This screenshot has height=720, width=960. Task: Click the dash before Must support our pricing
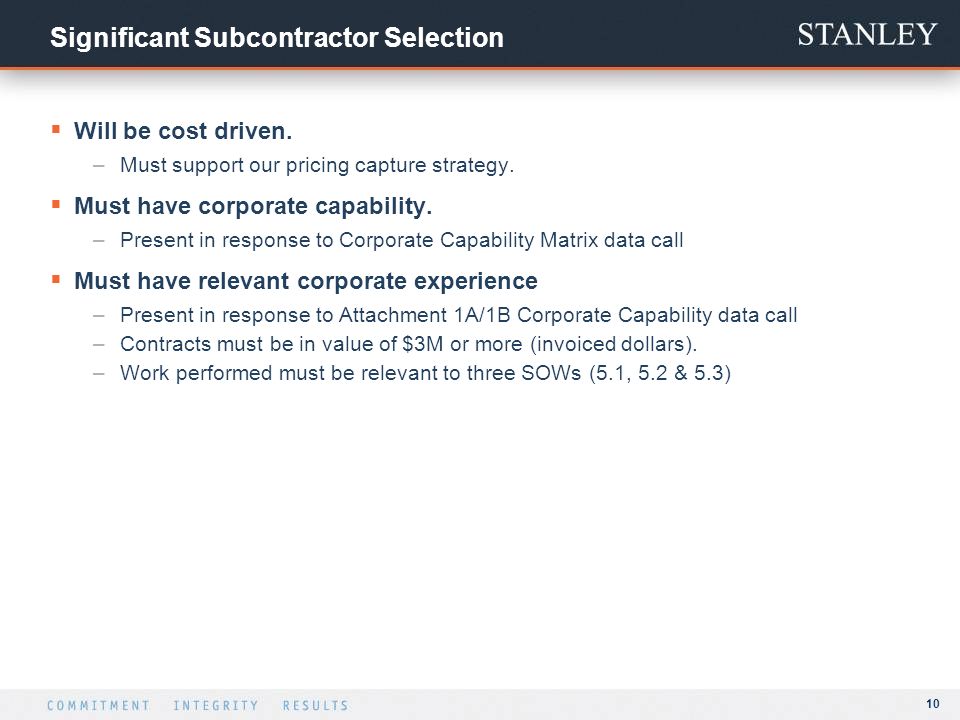tap(99, 165)
